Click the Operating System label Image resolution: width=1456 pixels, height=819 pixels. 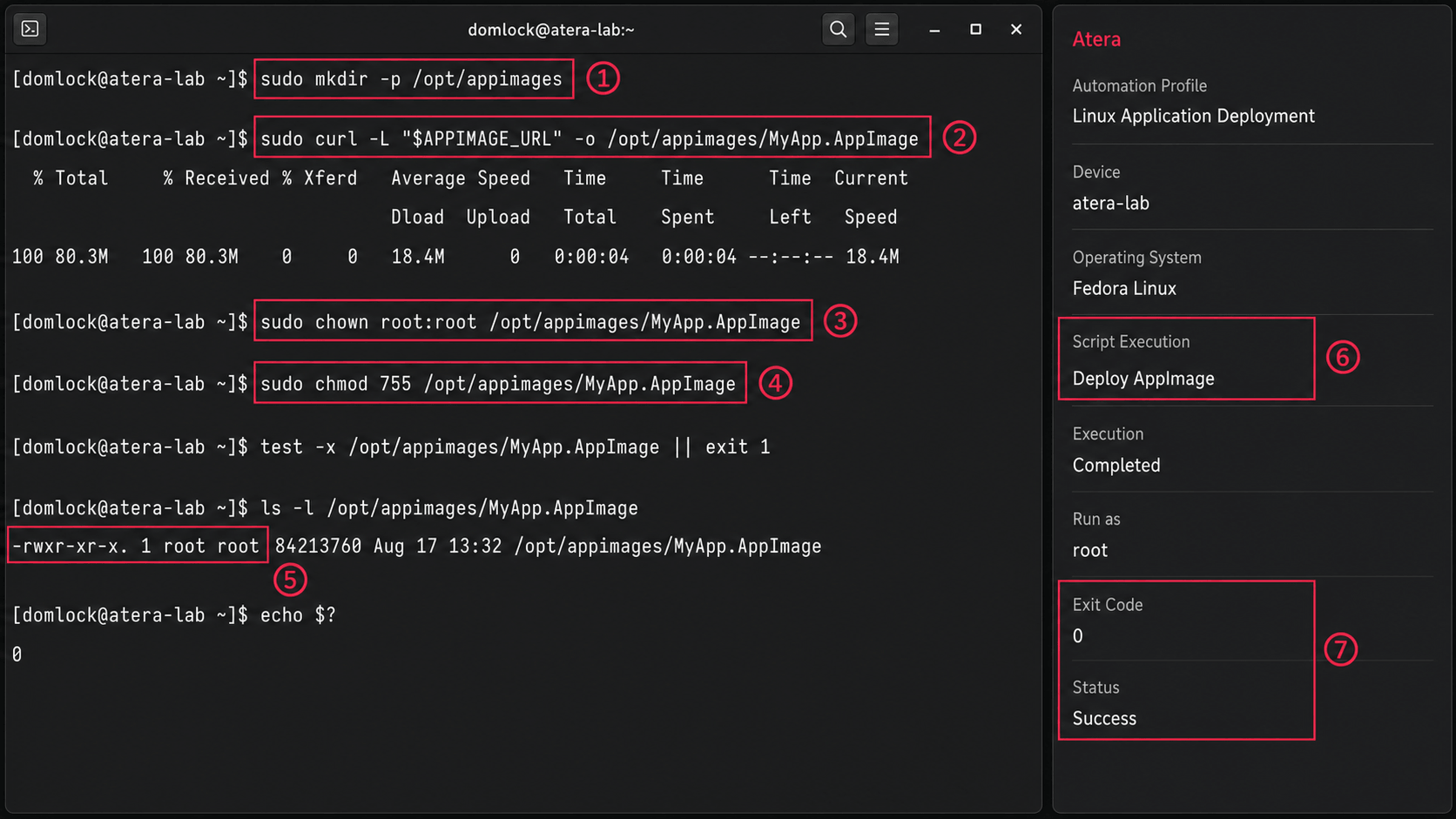tap(1136, 258)
